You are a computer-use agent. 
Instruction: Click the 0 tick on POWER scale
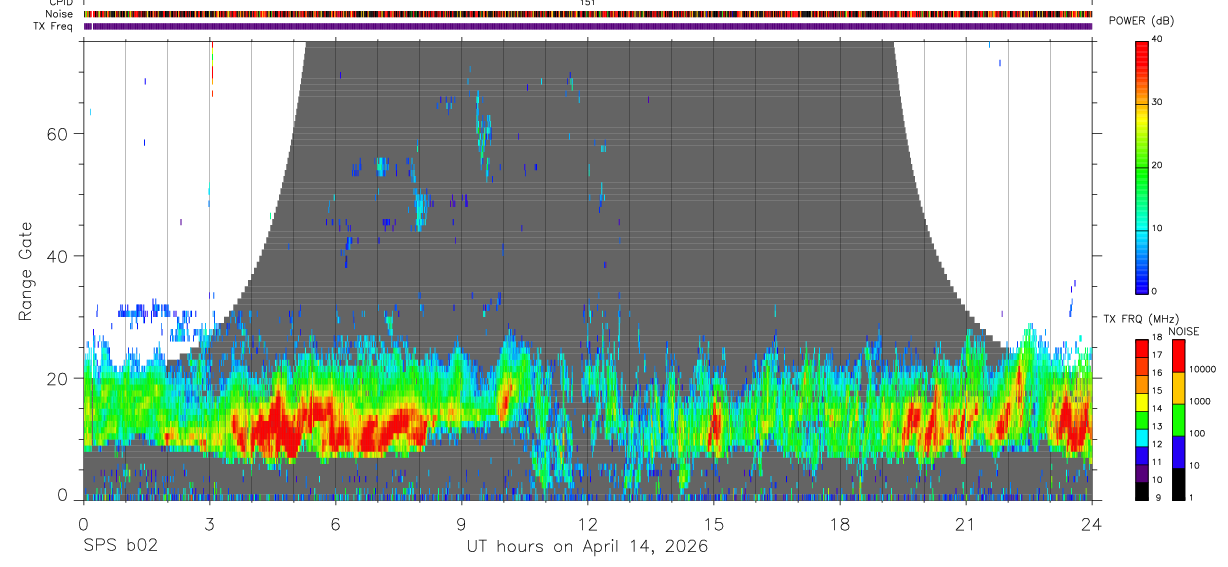(x=1155, y=291)
